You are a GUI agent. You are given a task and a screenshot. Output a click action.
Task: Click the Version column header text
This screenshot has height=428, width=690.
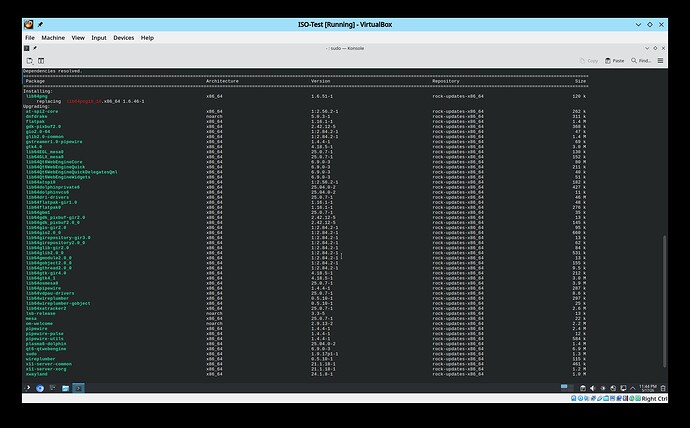(x=320, y=81)
